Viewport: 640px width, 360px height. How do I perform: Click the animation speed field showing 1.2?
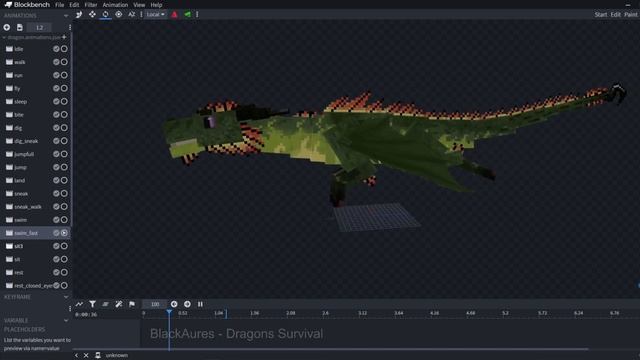[39, 27]
